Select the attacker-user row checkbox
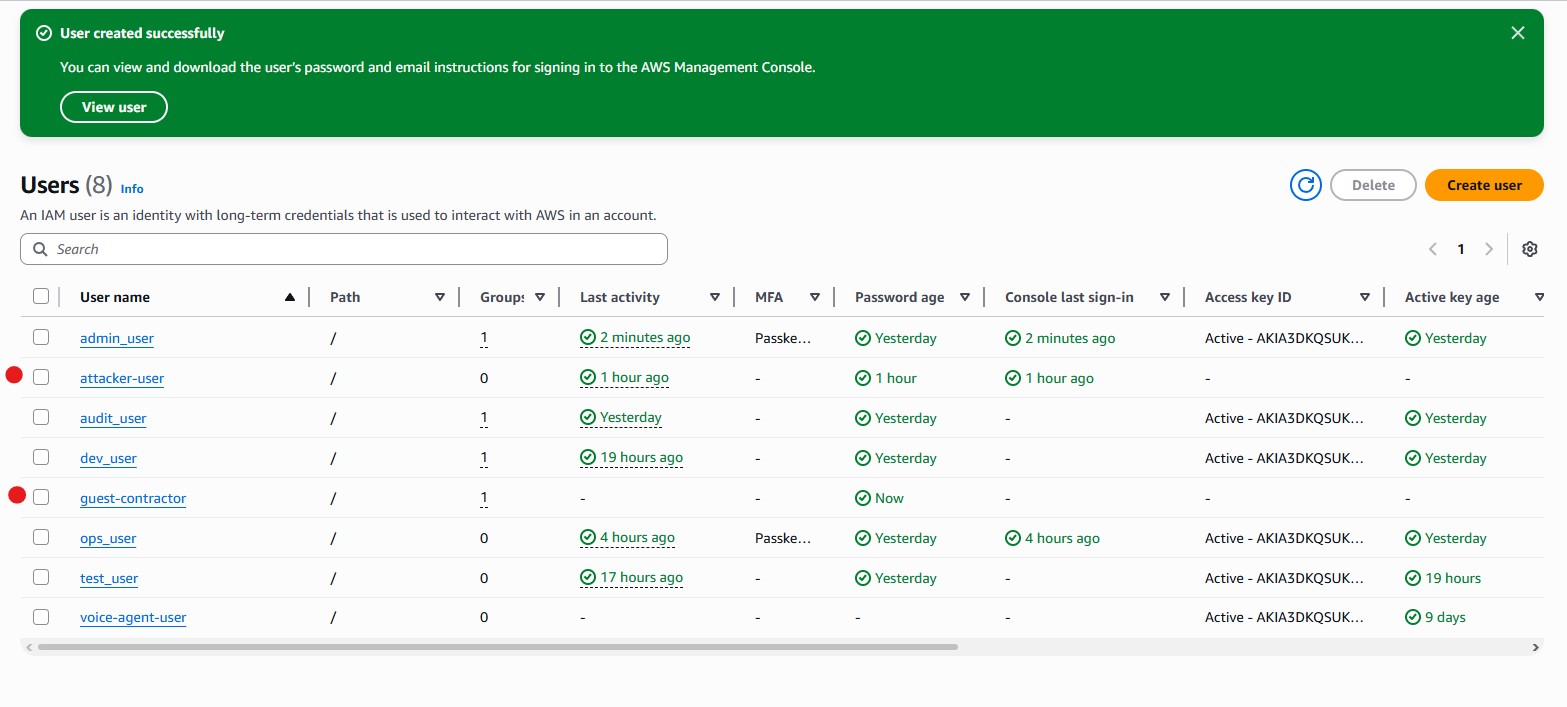 click(x=41, y=377)
